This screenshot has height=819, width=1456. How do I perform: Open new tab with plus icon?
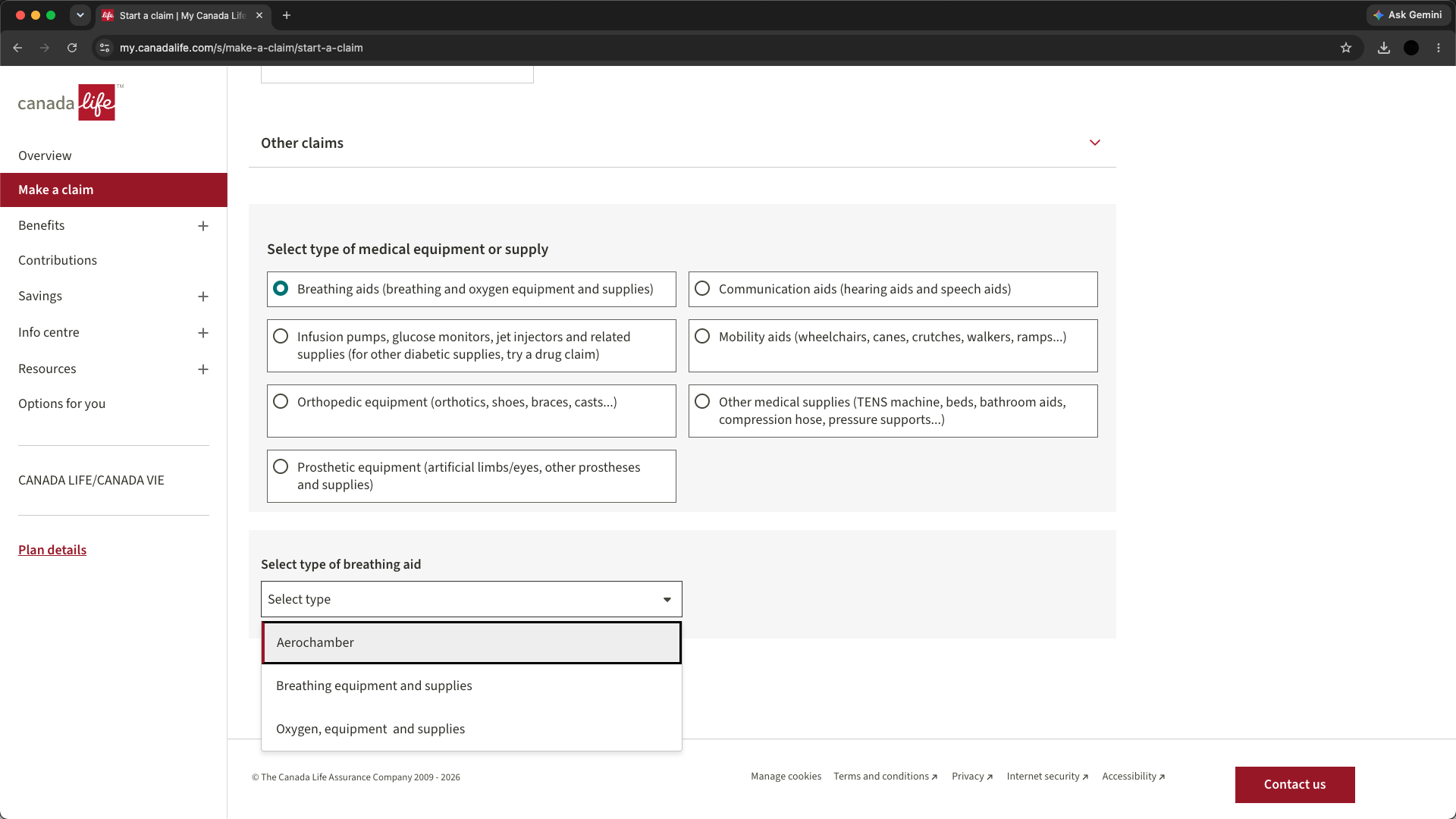[x=287, y=15]
